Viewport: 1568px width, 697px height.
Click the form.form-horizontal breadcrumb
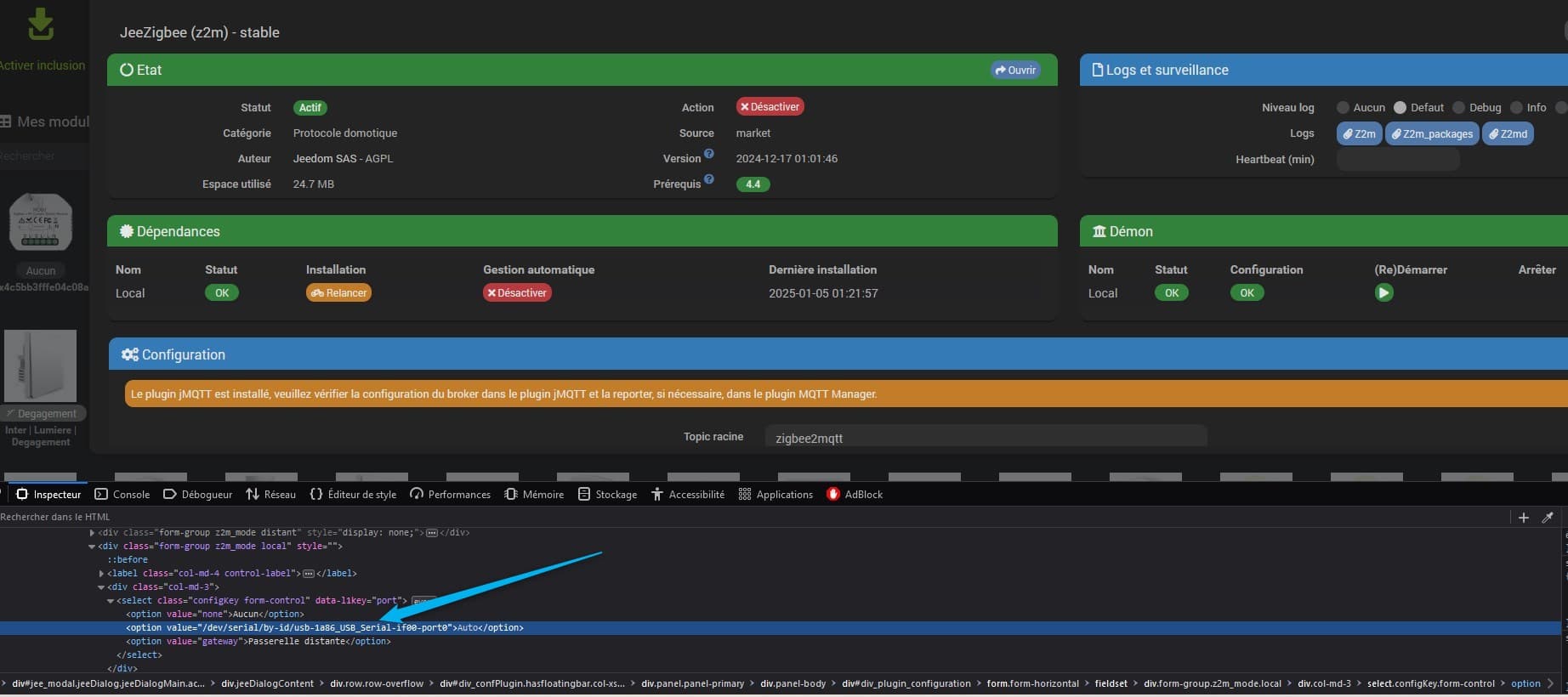1033,683
